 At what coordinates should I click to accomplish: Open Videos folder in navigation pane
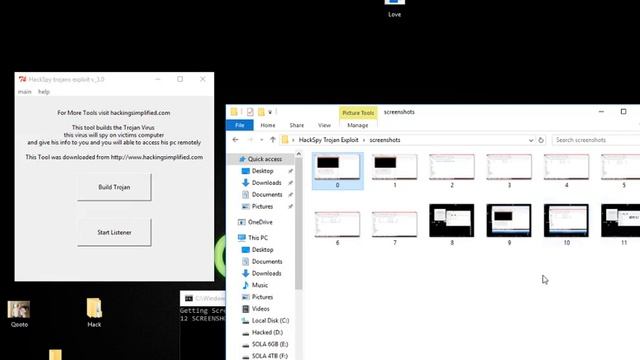coord(260,309)
